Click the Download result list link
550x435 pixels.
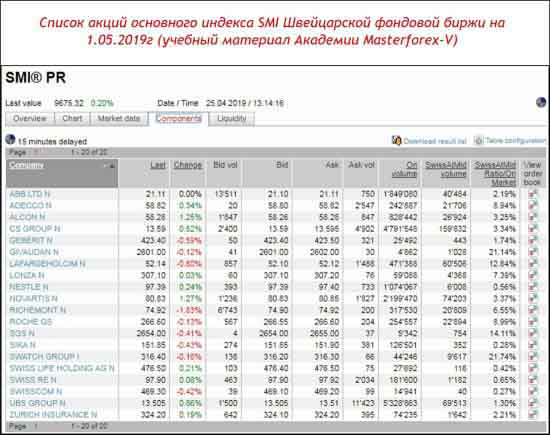click(435, 141)
